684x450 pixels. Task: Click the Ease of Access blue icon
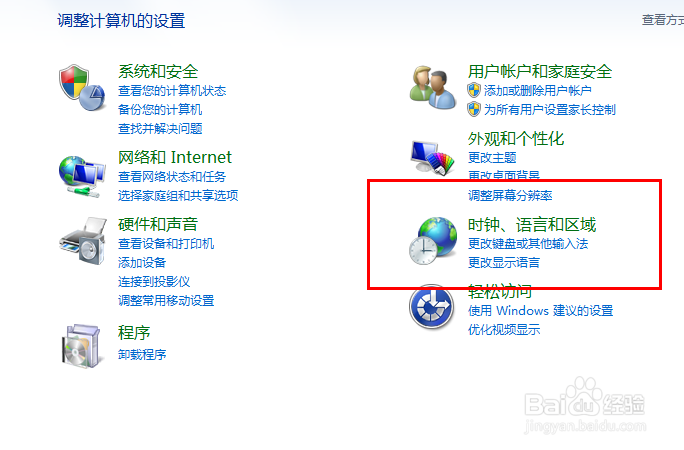pyautogui.click(x=432, y=307)
